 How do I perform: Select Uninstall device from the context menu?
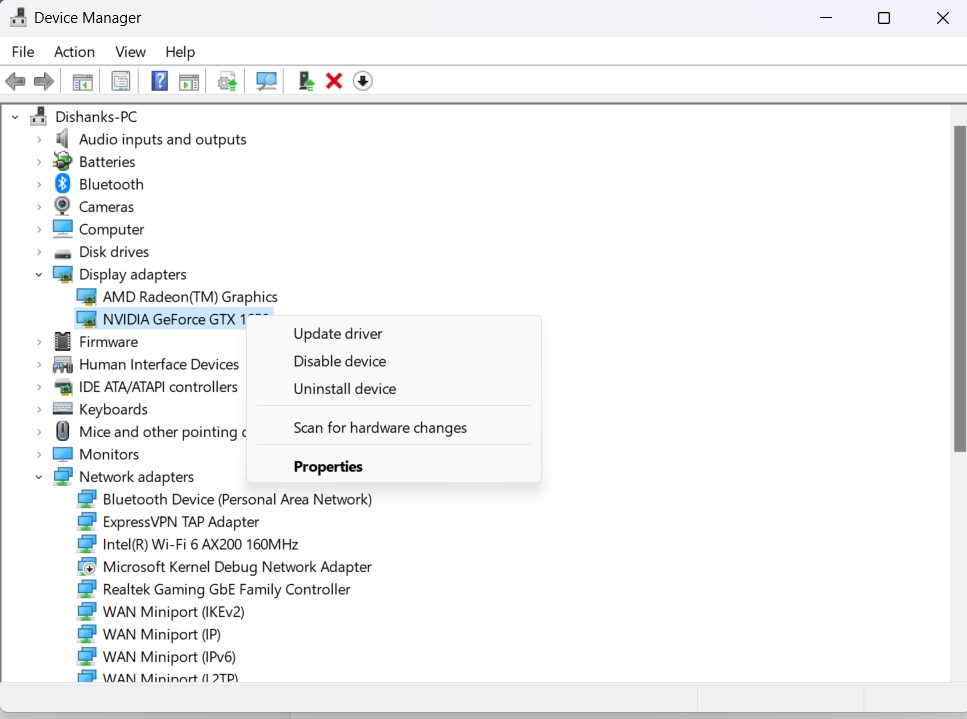click(x=345, y=389)
